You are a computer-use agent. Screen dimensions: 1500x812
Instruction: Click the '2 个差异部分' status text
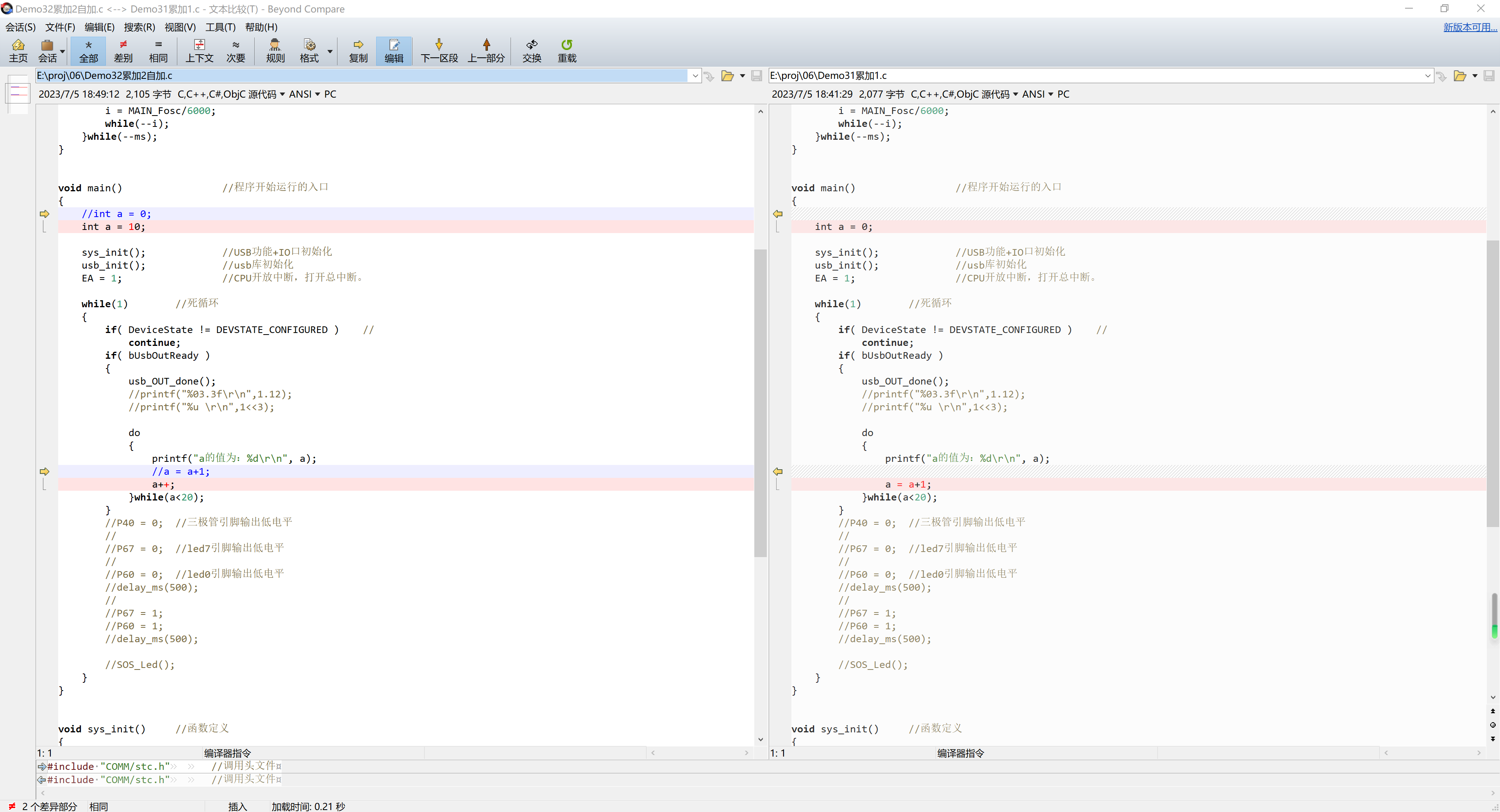pyautogui.click(x=50, y=806)
